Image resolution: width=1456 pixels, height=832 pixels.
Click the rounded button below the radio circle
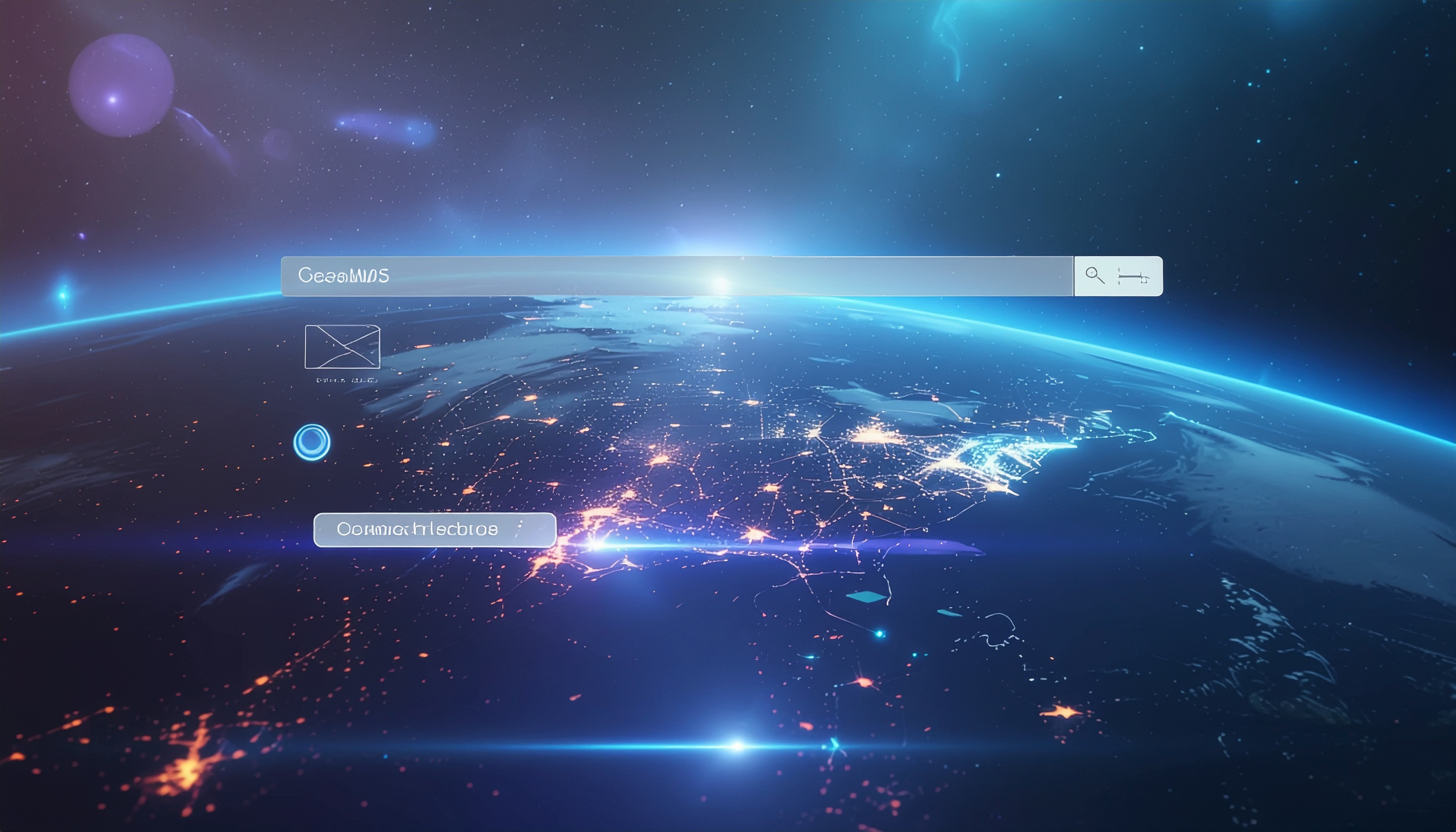[435, 530]
